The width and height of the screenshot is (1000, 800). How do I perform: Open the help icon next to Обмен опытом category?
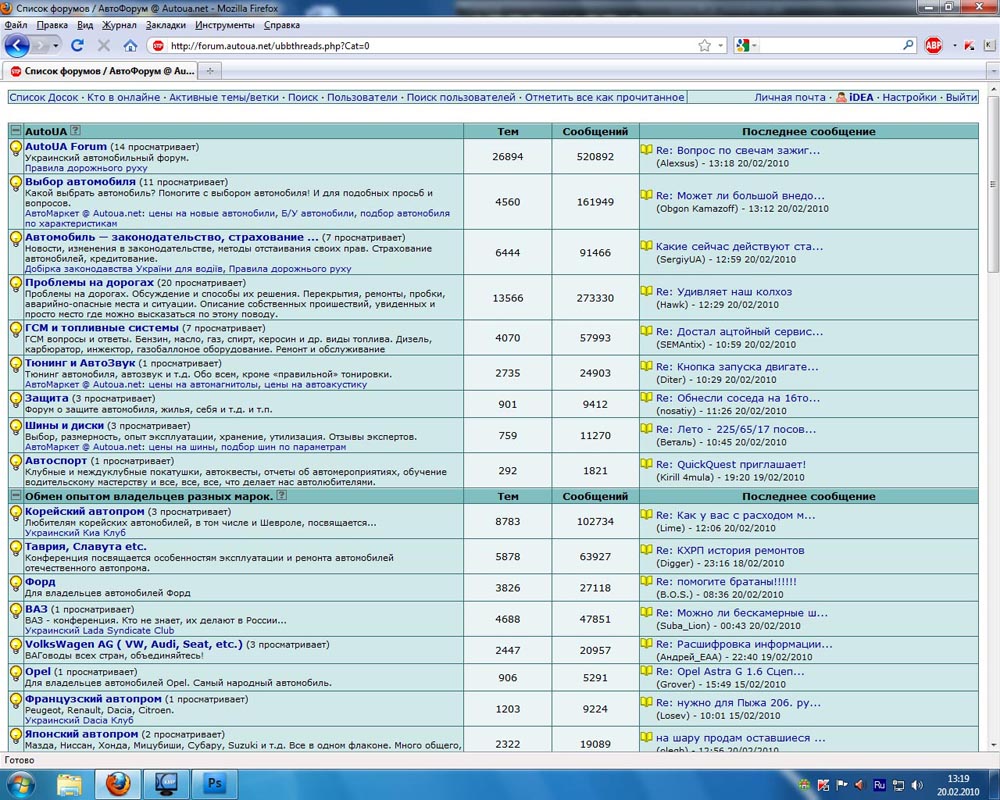coord(281,495)
